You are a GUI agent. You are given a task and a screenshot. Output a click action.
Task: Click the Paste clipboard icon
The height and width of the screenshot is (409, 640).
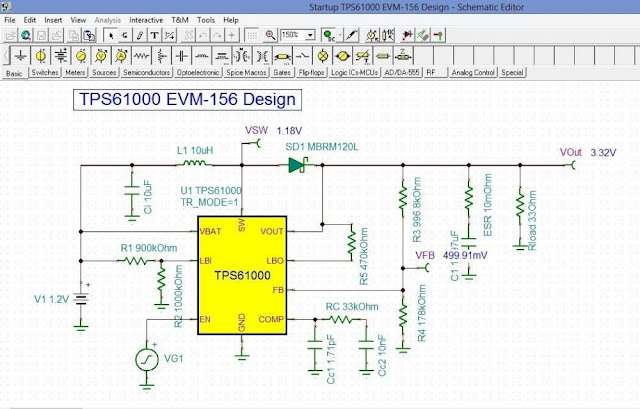89,36
